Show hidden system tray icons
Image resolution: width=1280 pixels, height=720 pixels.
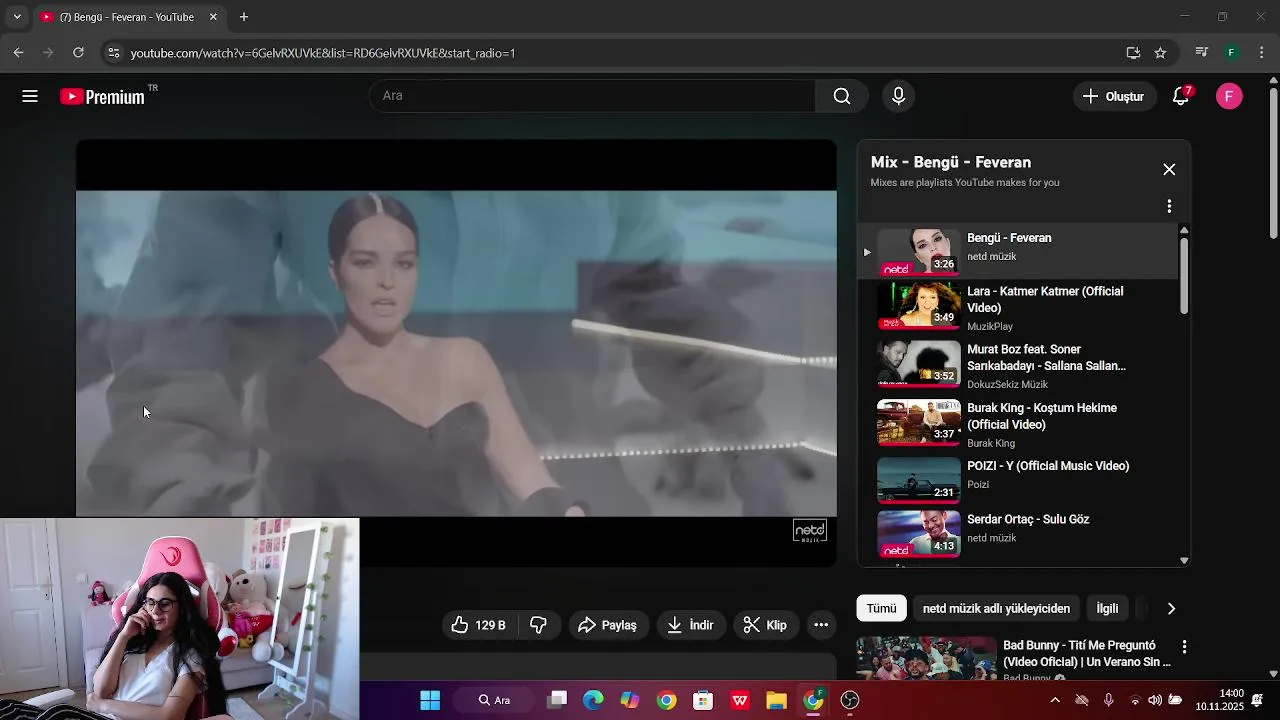click(1055, 700)
